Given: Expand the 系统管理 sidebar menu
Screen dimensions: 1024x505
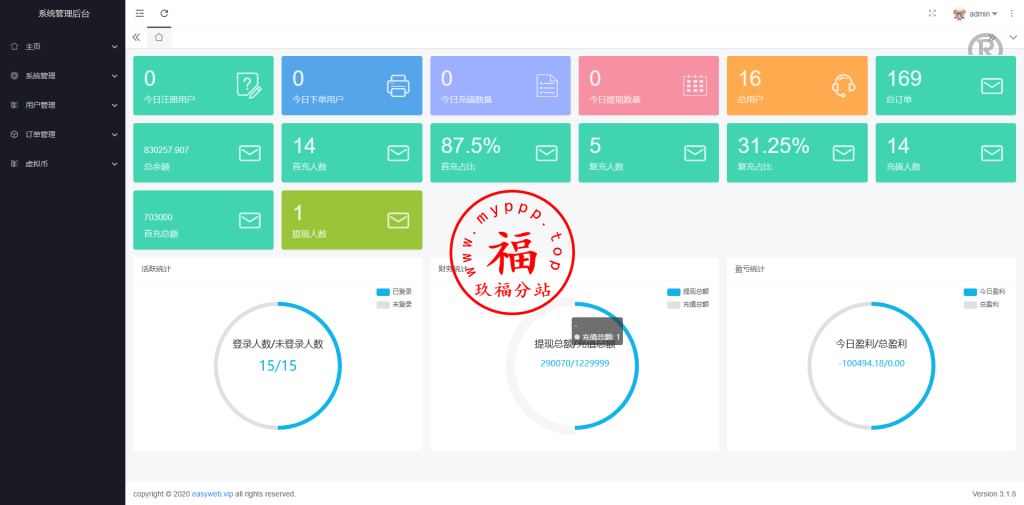Looking at the screenshot, I should tap(60, 75).
